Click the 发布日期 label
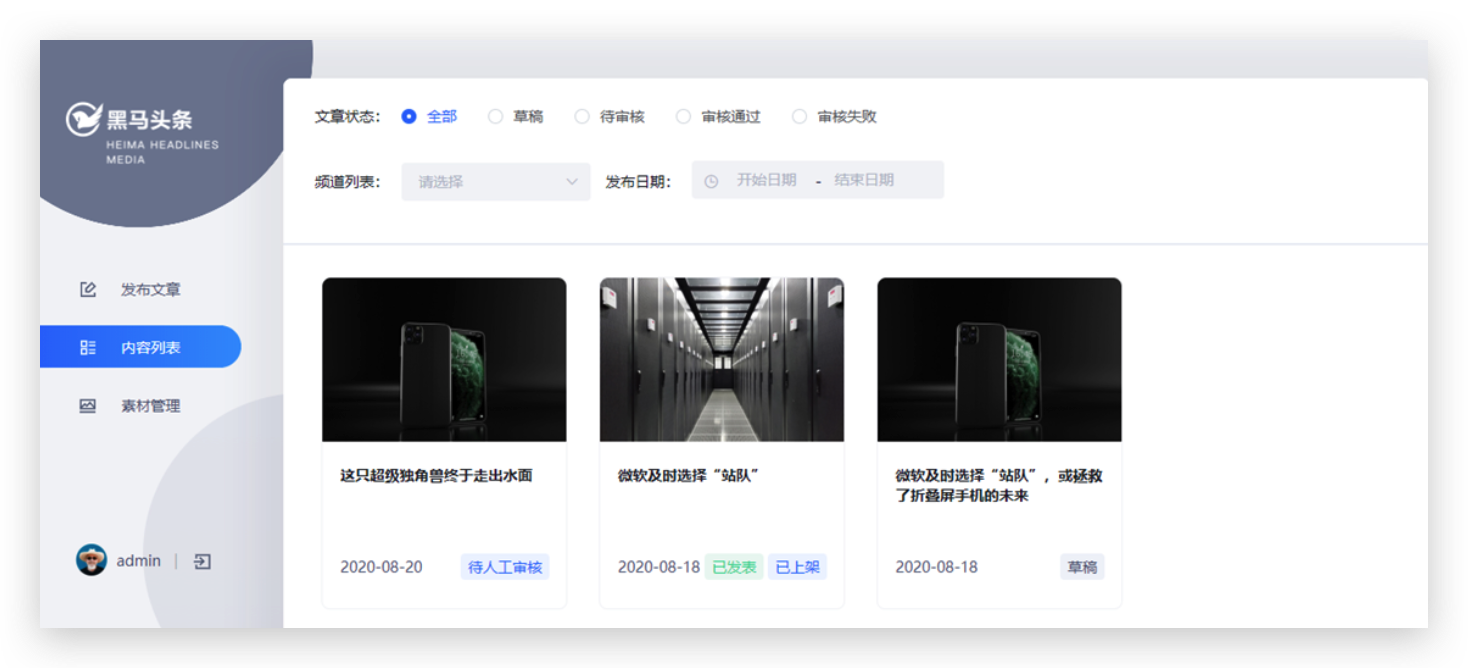 [x=638, y=182]
